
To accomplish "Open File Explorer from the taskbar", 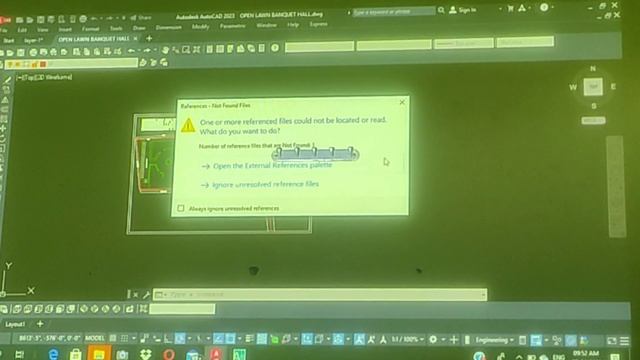I will tap(99, 354).
